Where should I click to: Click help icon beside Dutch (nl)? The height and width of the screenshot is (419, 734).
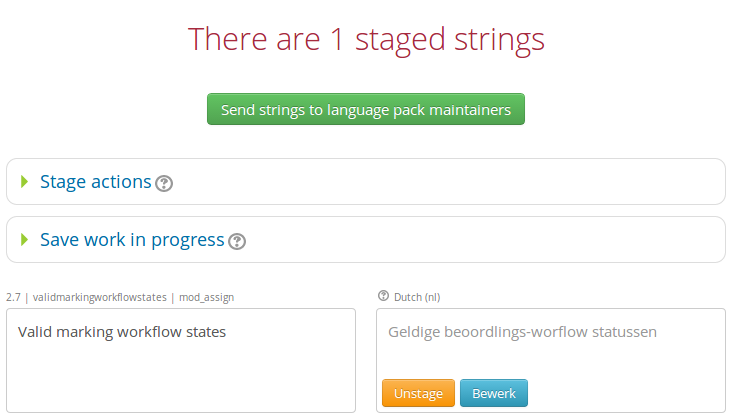click(x=383, y=296)
